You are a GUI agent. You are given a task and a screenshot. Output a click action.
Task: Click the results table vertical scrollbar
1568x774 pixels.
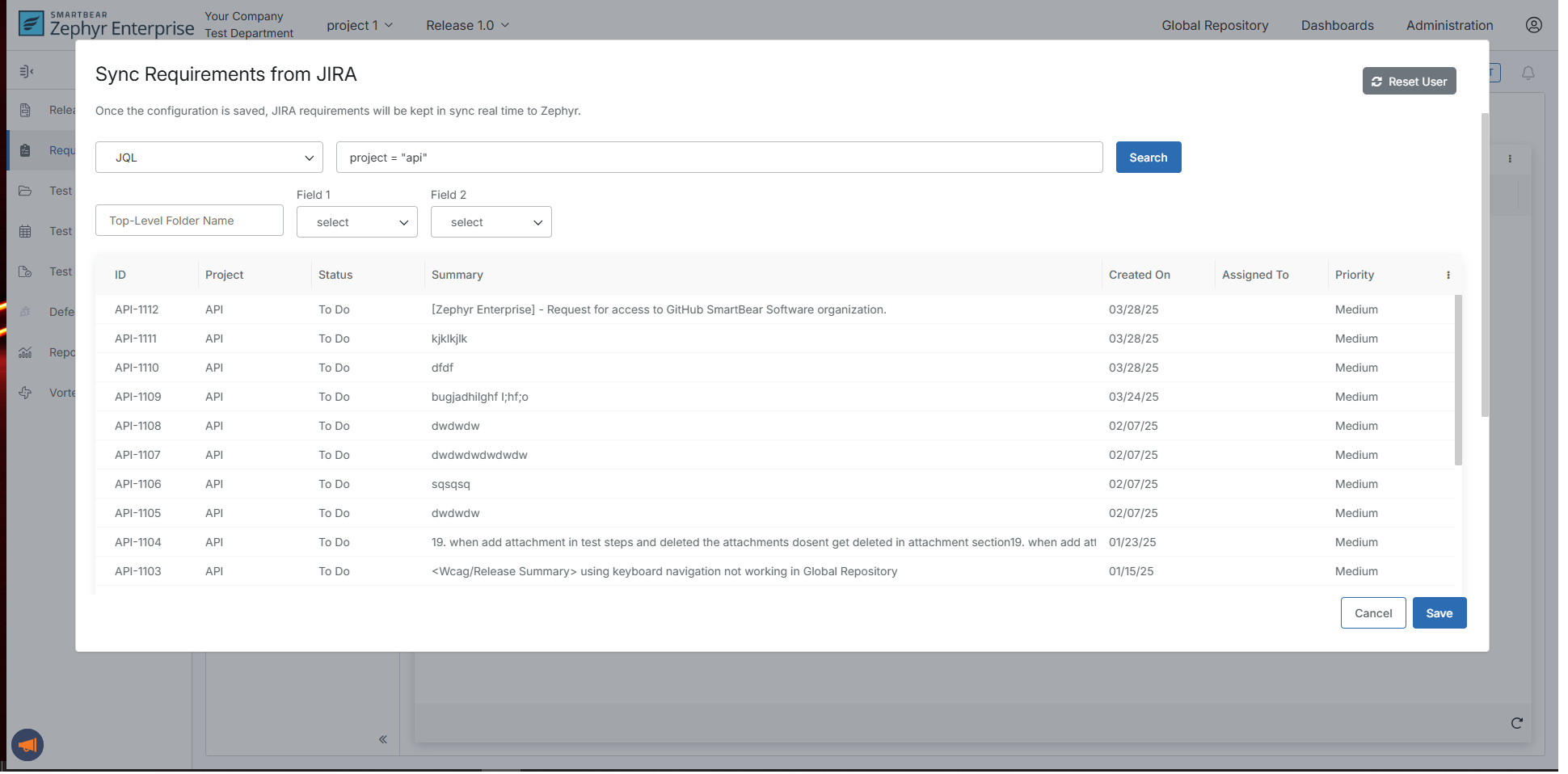1458,380
